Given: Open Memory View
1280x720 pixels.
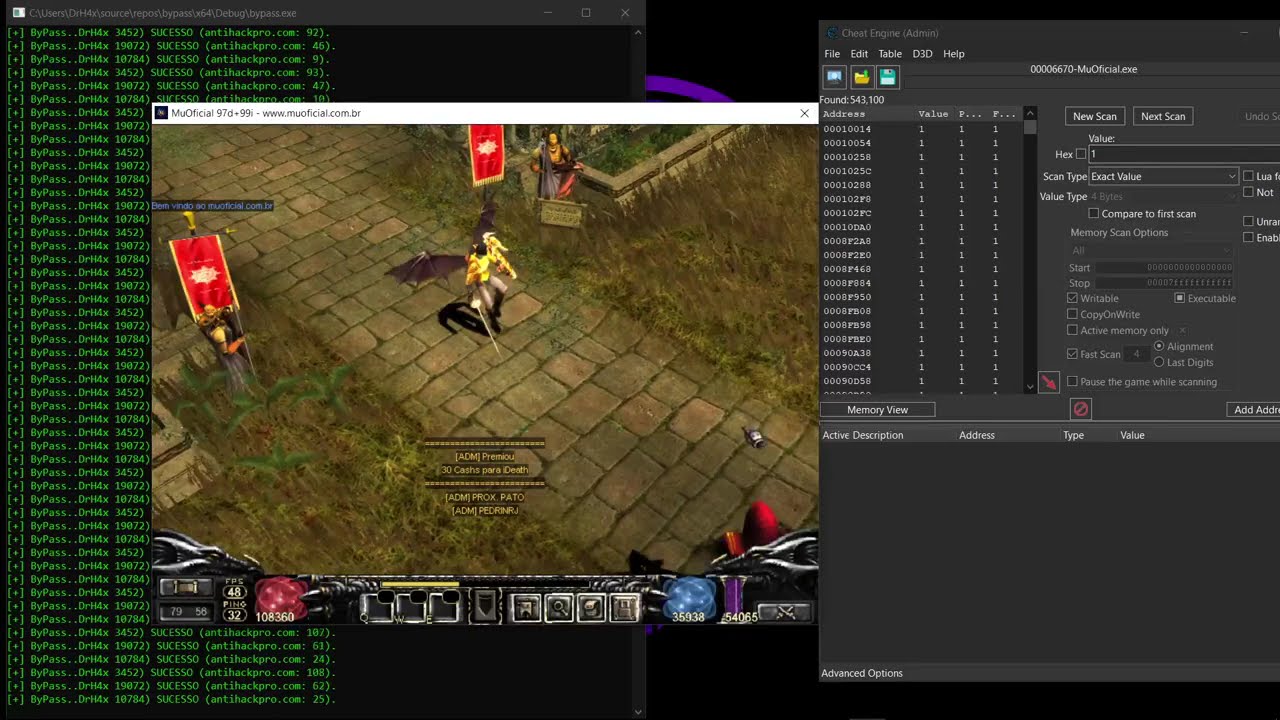Looking at the screenshot, I should 878,409.
